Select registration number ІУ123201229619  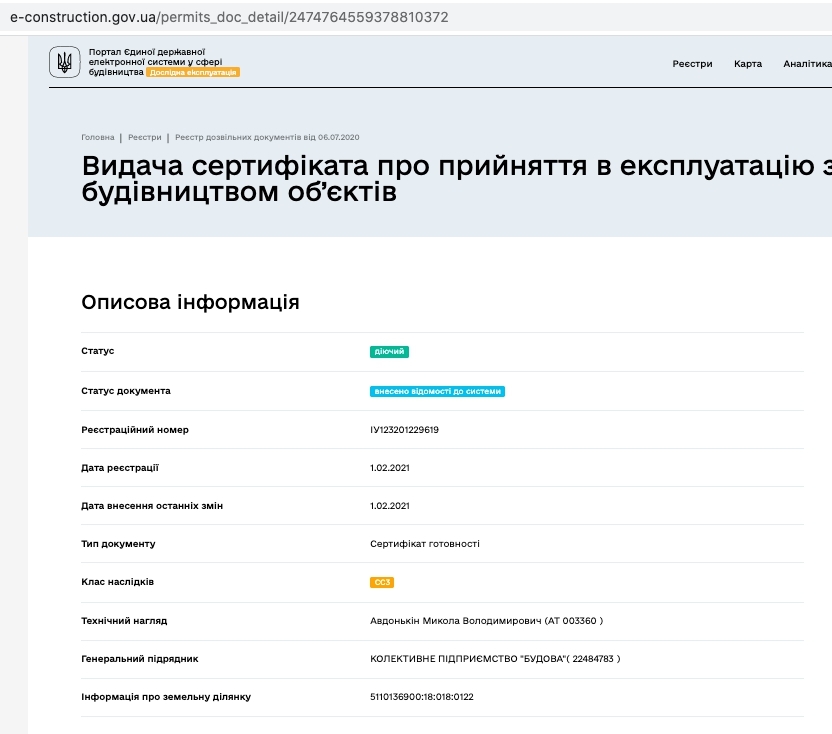click(x=404, y=430)
